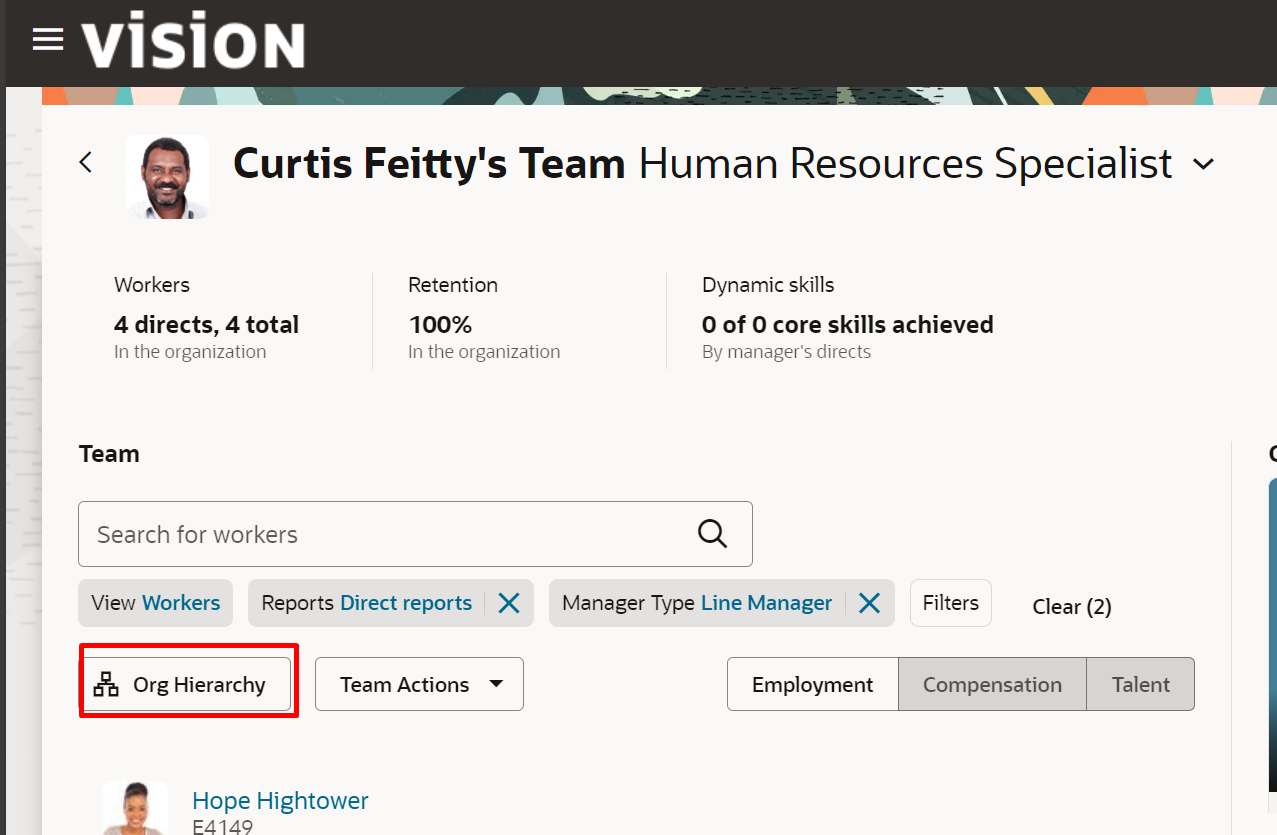Open the hamburger navigation menu
Viewport: 1277px width, 835px height.
pos(47,40)
